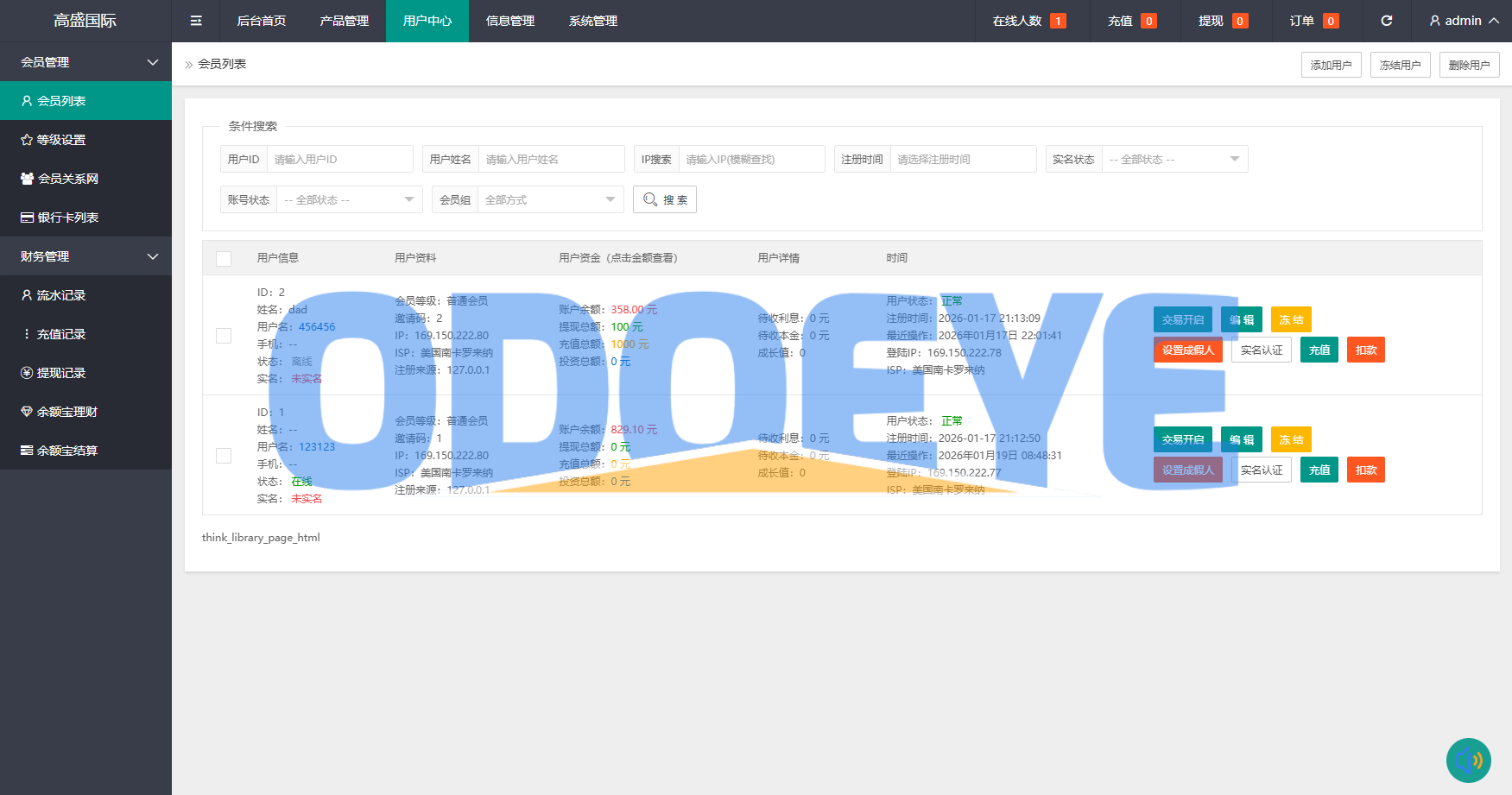Viewport: 1512px width, 795px height.
Task: Open the 系统管理 top menu
Action: [592, 21]
